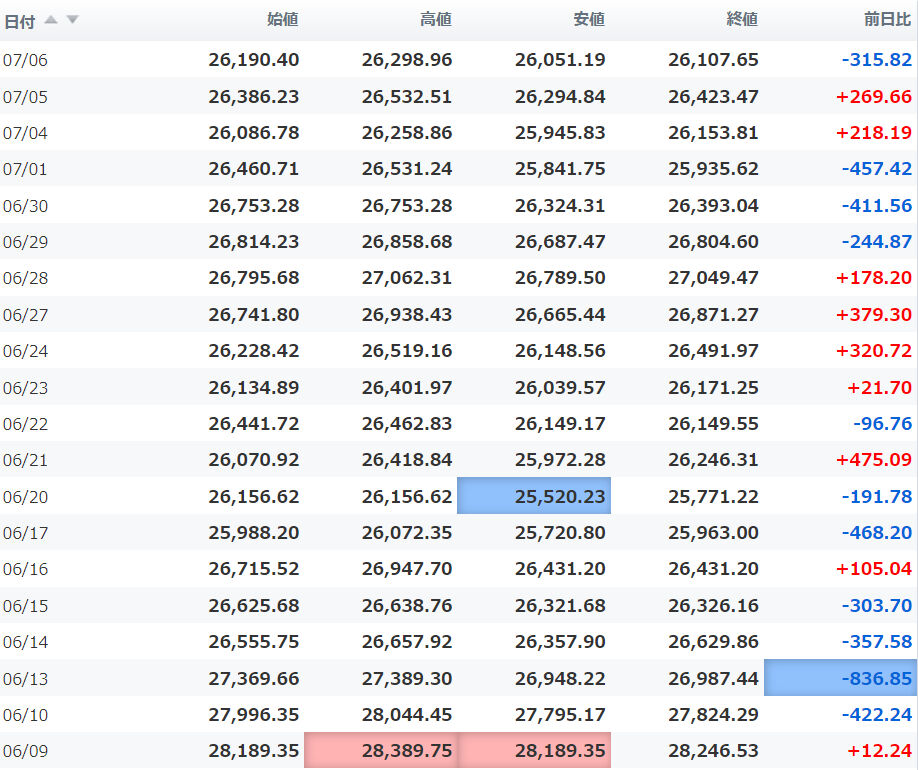The width and height of the screenshot is (918, 770).
Task: Select the change value +218.19
Action: point(874,133)
